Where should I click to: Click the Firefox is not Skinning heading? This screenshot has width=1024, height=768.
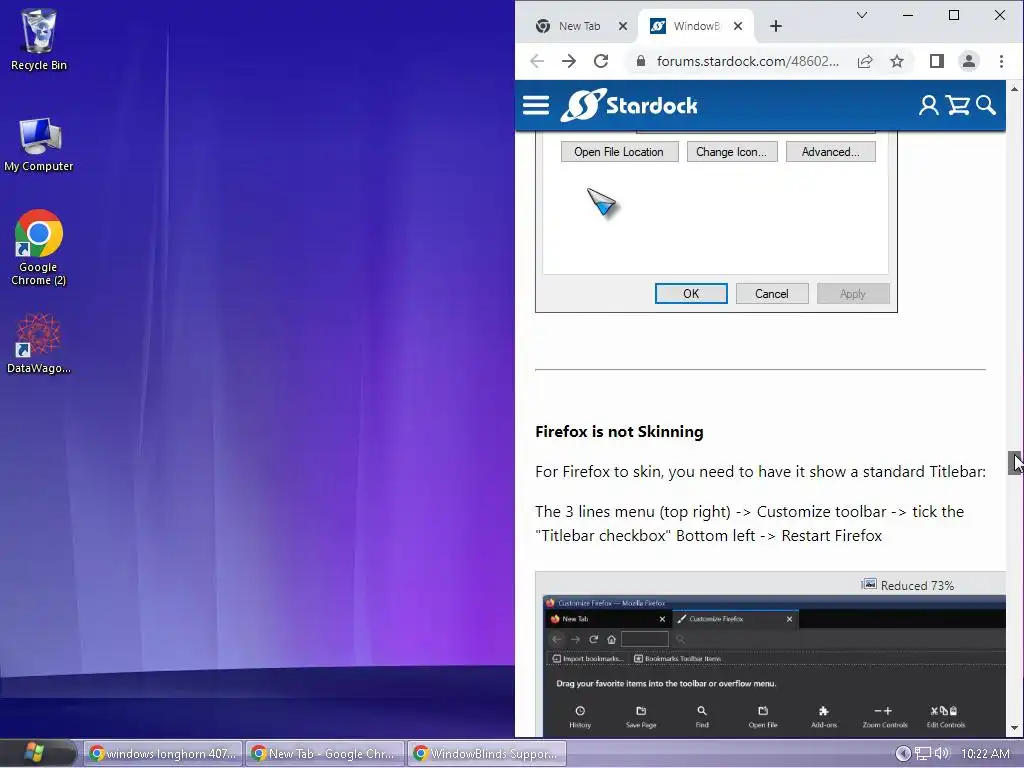(619, 432)
